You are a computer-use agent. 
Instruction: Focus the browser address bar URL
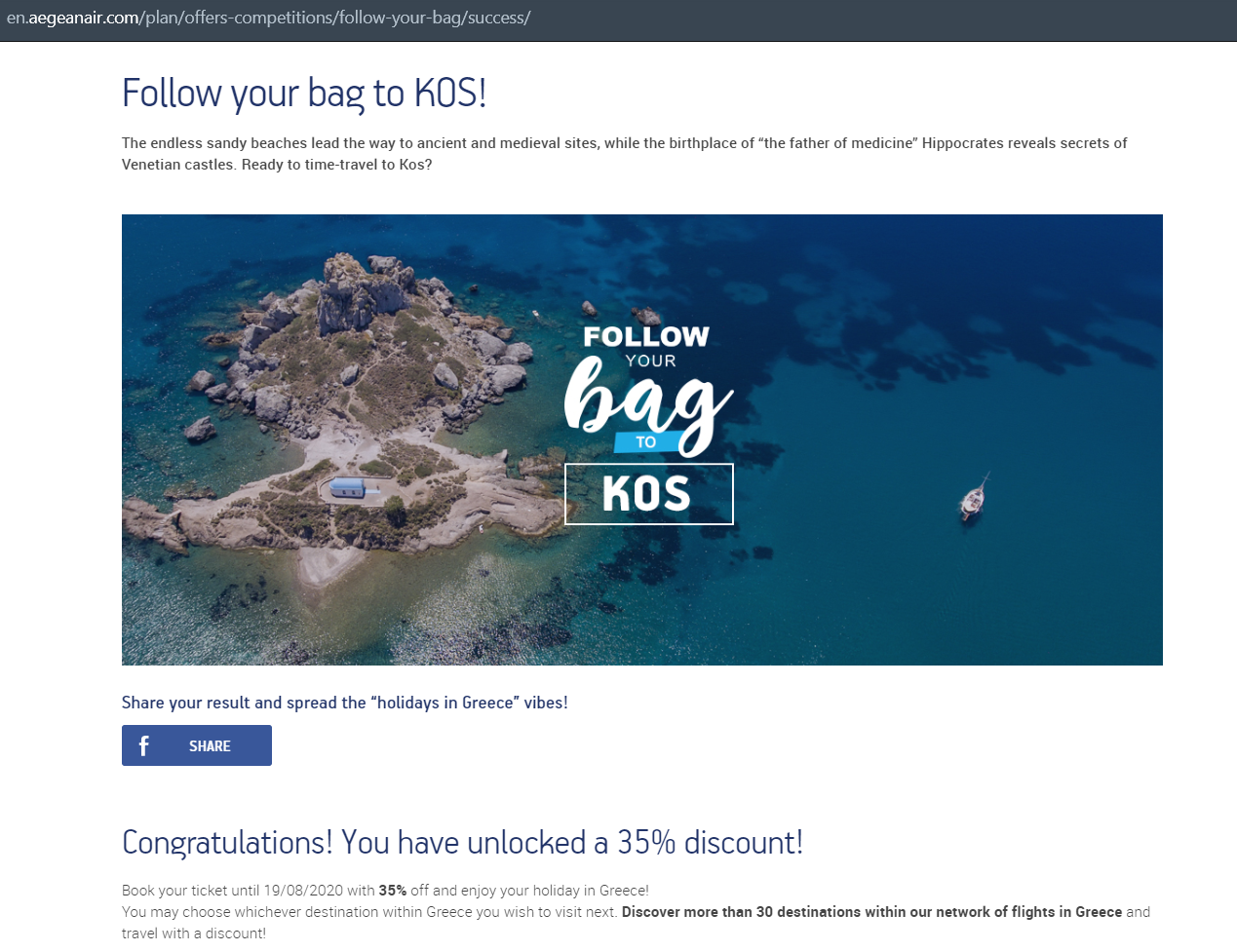[268, 18]
